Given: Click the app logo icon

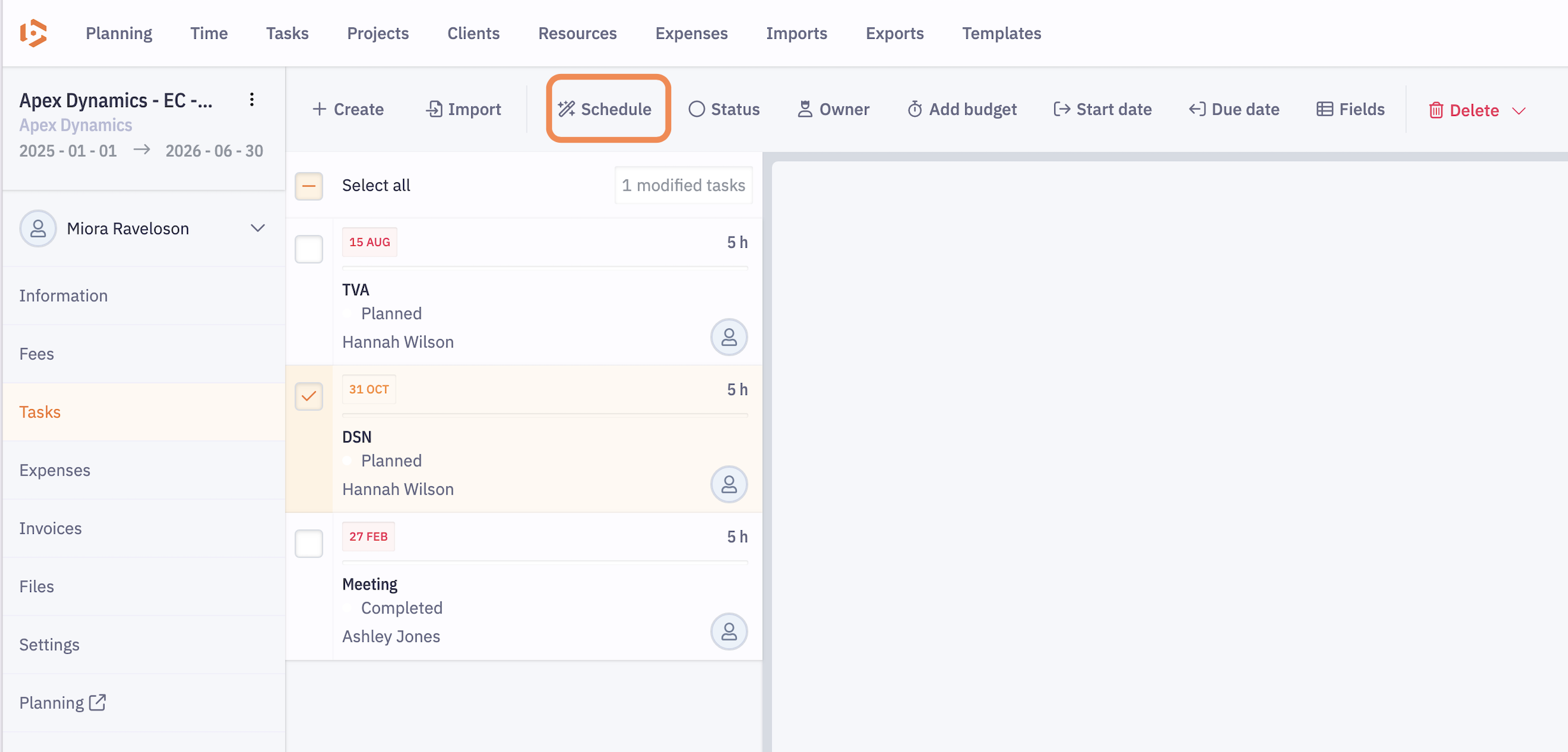Looking at the screenshot, I should 33,33.
